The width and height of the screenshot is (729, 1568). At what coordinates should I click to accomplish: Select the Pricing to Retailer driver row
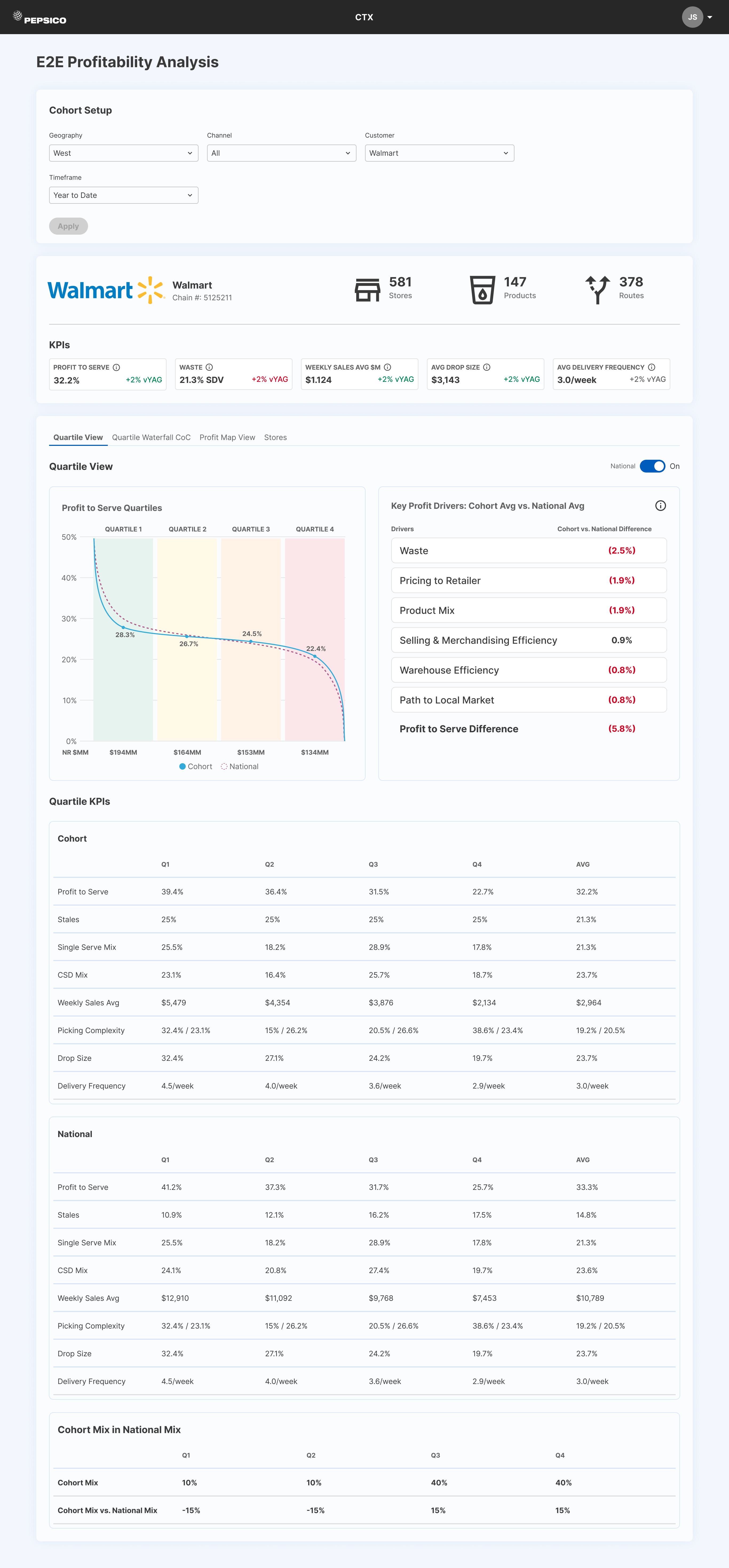(529, 580)
